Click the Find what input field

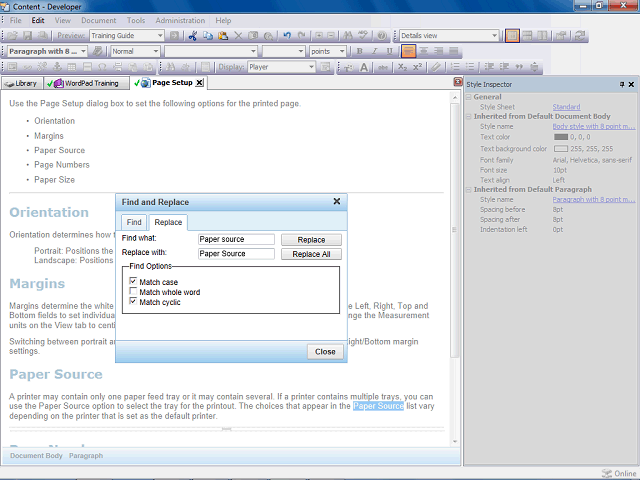click(236, 239)
